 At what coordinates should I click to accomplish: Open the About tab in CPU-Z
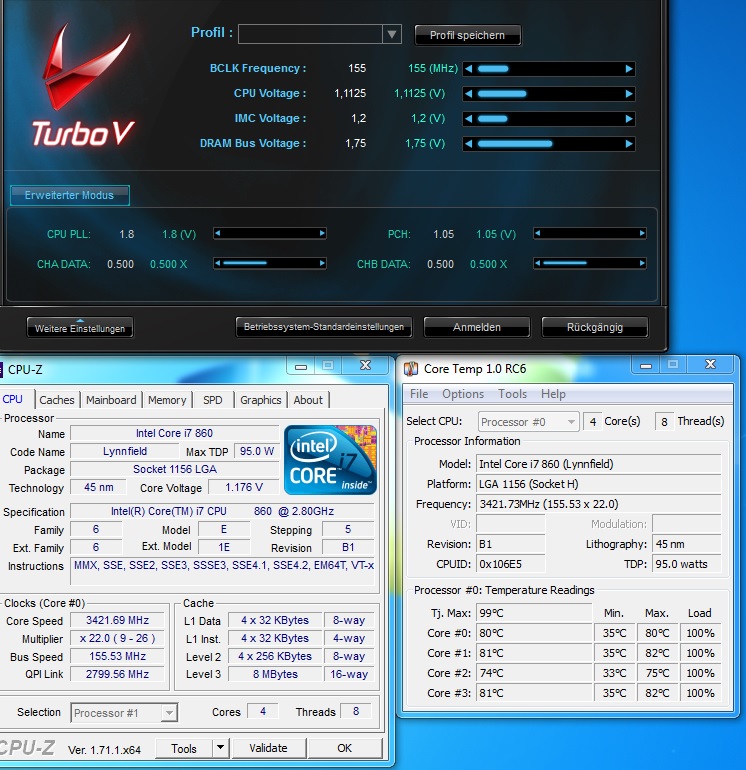coord(308,400)
